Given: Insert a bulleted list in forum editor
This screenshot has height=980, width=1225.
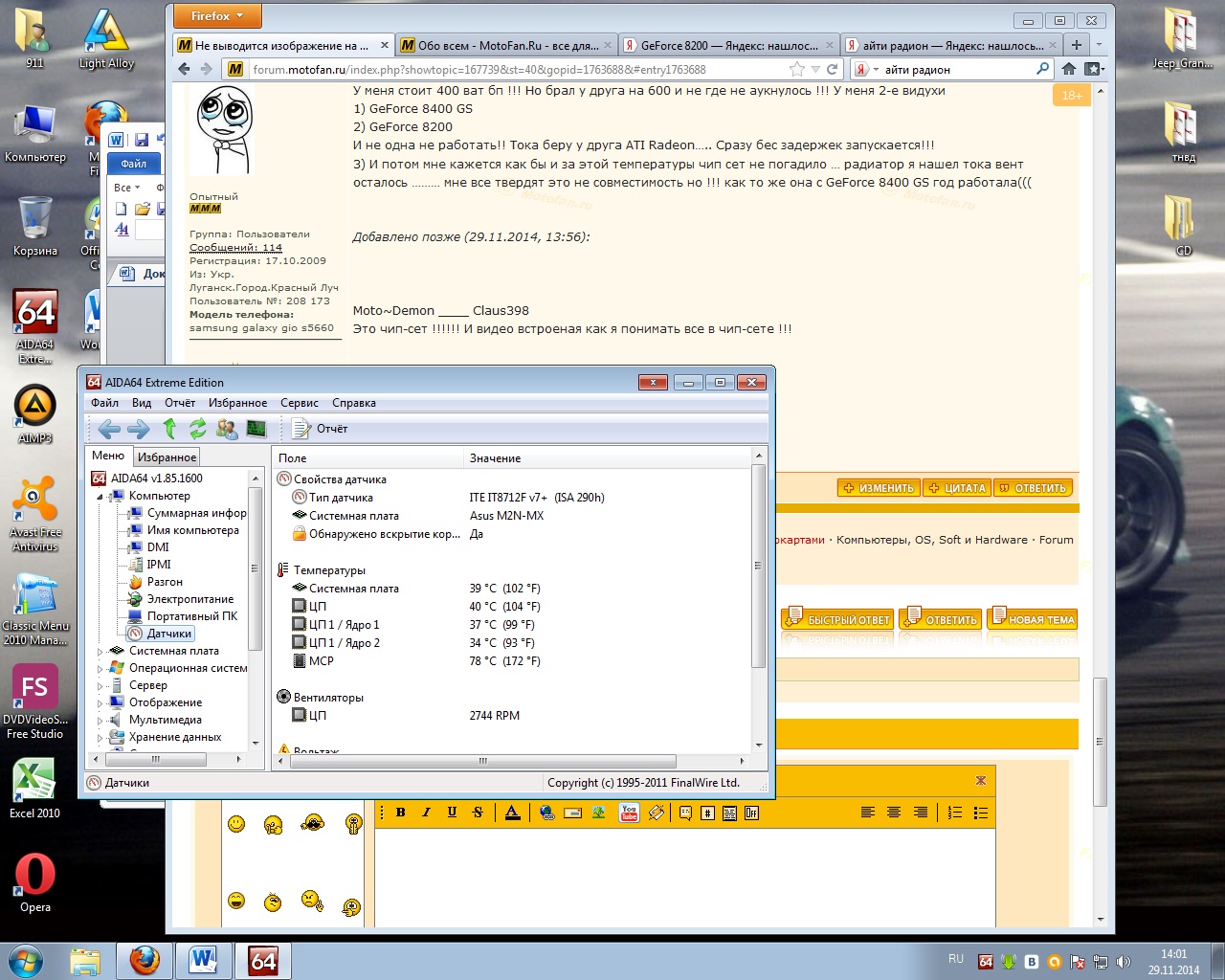Looking at the screenshot, I should (981, 813).
